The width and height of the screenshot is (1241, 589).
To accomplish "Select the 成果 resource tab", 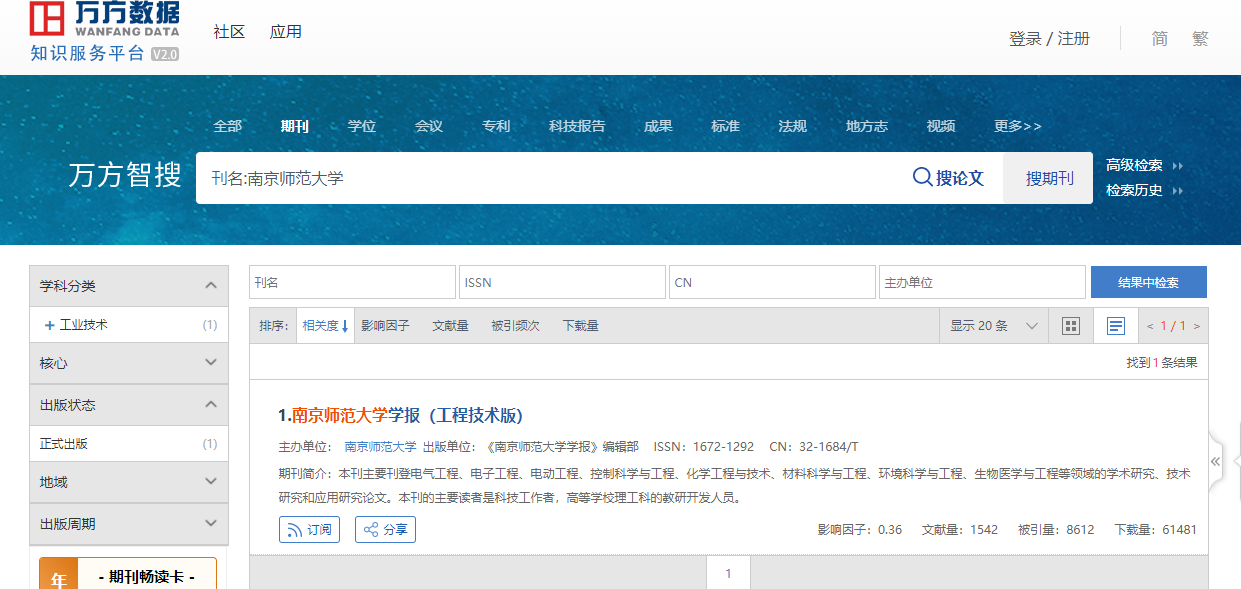I will tap(658, 126).
